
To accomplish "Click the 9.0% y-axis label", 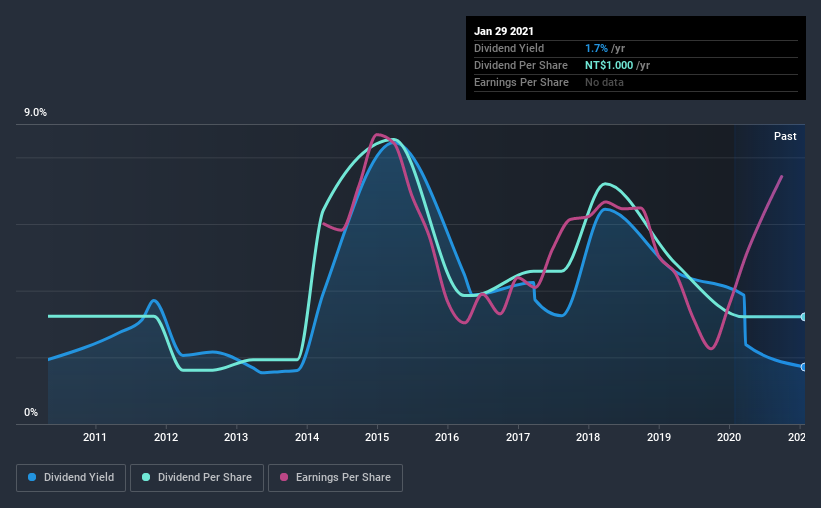I will pos(35,113).
